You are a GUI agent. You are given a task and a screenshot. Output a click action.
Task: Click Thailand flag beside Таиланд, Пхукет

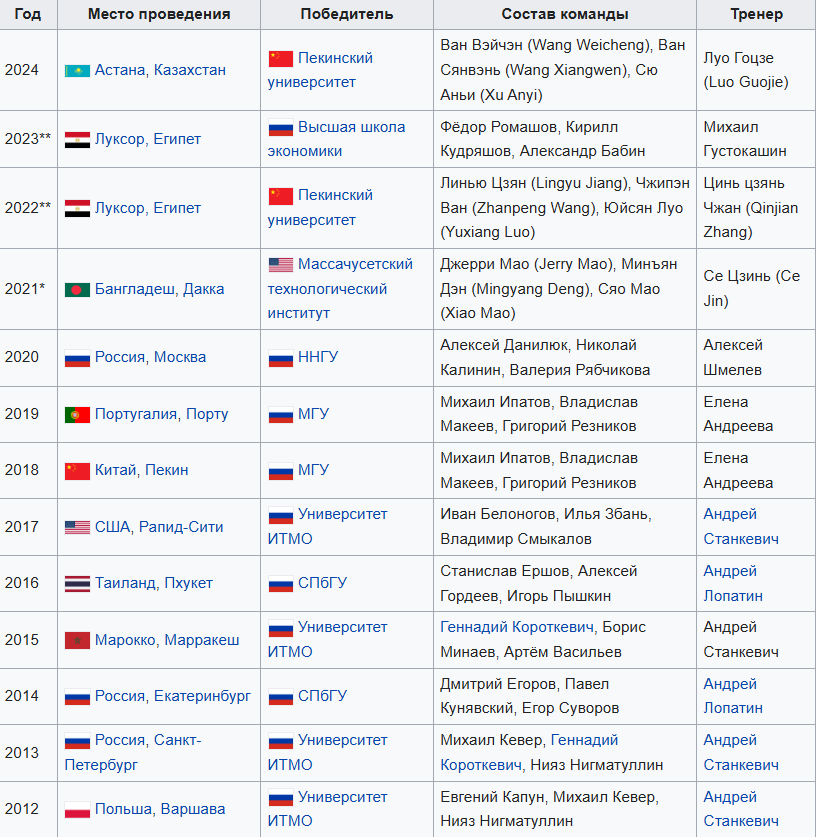tap(77, 583)
